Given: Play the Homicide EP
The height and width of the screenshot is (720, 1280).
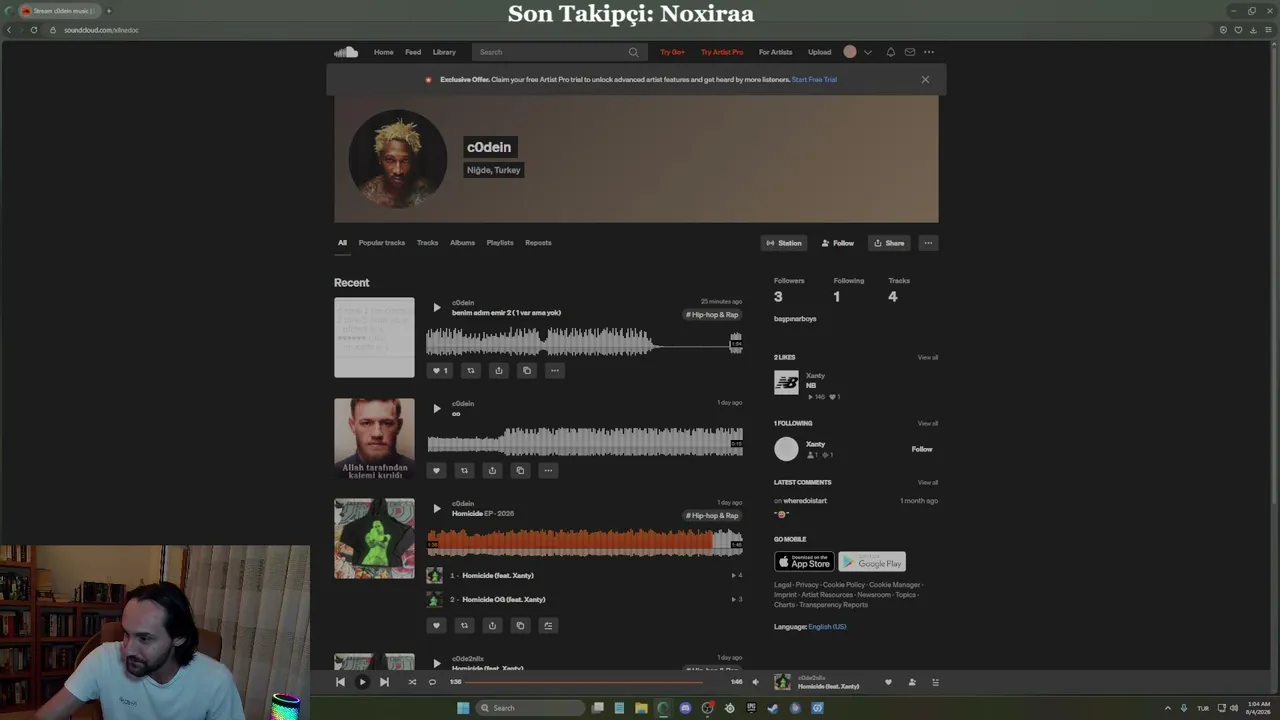Looking at the screenshot, I should [436, 508].
